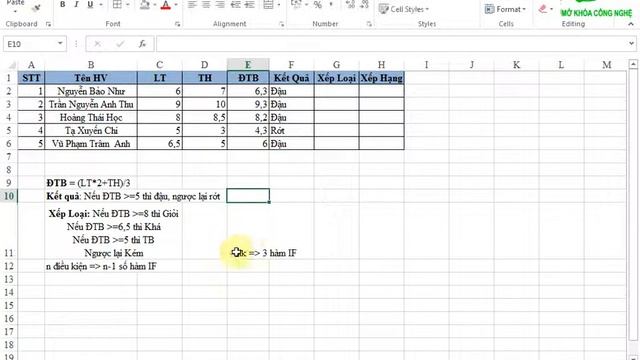640x360 pixels.
Task: Open underline style dropdown arrow
Action: (x=101, y=5)
